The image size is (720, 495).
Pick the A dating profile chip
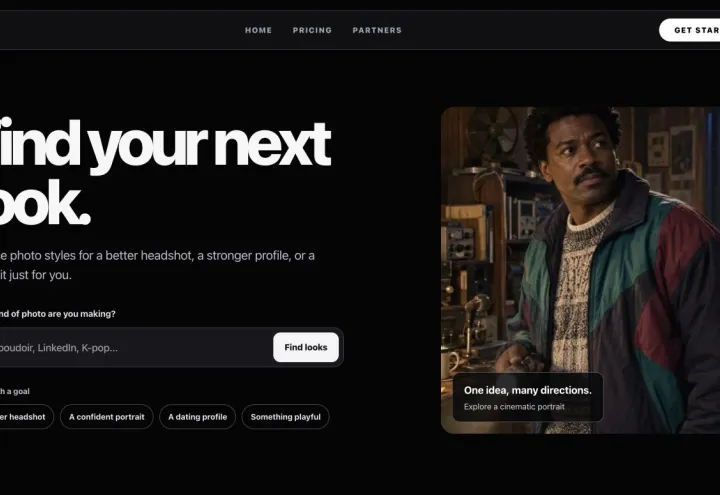197,417
